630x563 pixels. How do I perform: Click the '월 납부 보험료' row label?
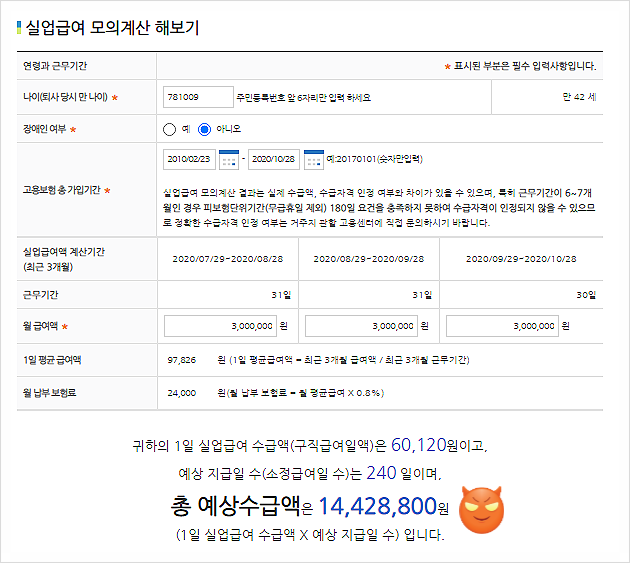[49, 393]
